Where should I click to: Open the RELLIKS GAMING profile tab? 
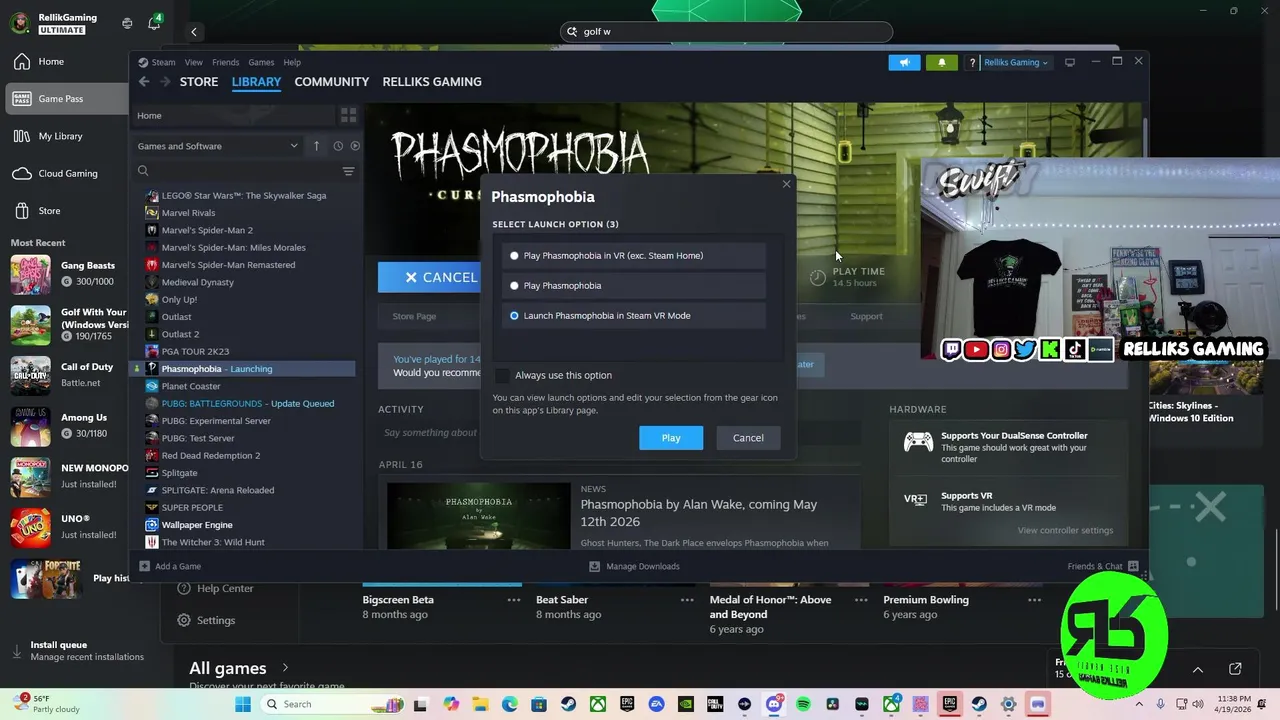(432, 82)
